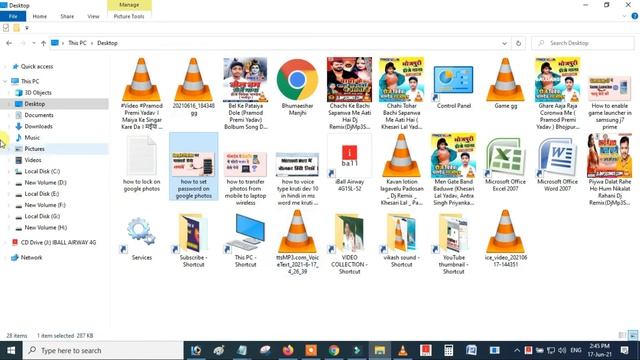Image resolution: width=640 pixels, height=360 pixels.
Task: Click the Type here to search box
Action: pos(103,350)
